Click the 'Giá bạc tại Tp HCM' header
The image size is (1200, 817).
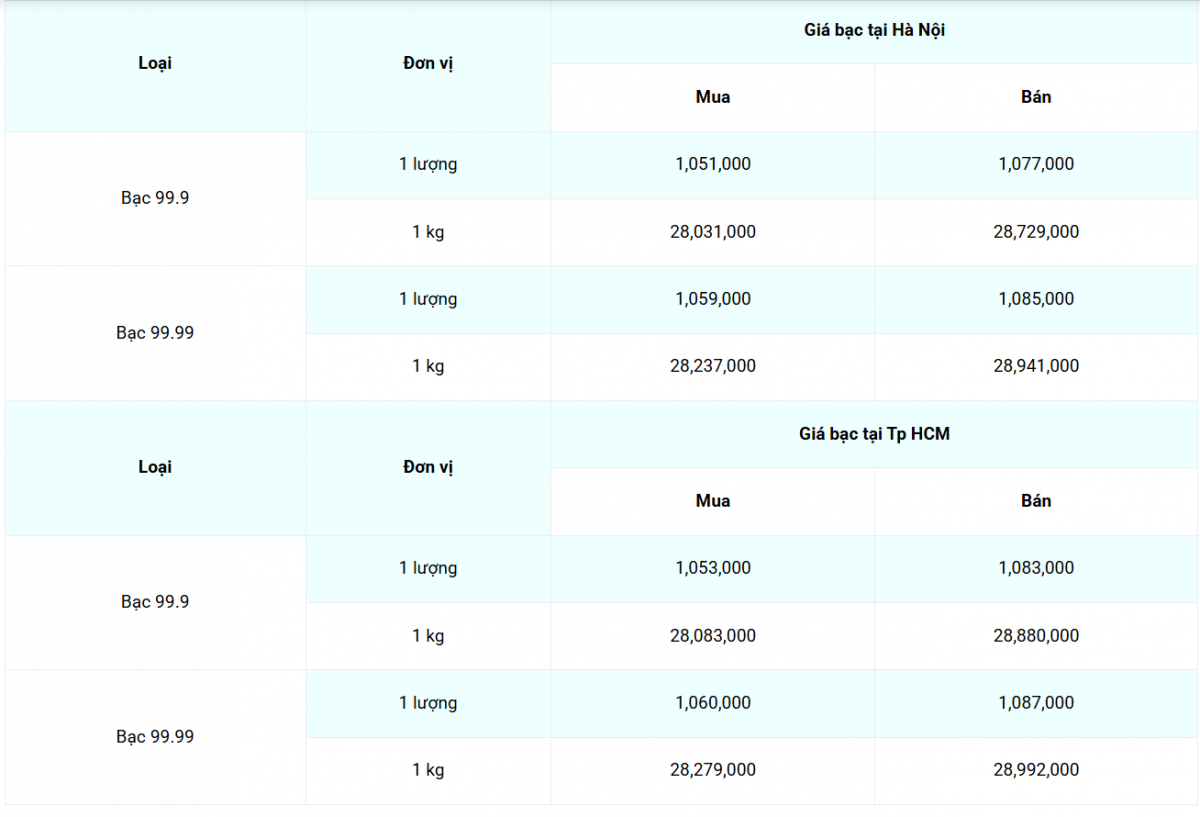[874, 434]
